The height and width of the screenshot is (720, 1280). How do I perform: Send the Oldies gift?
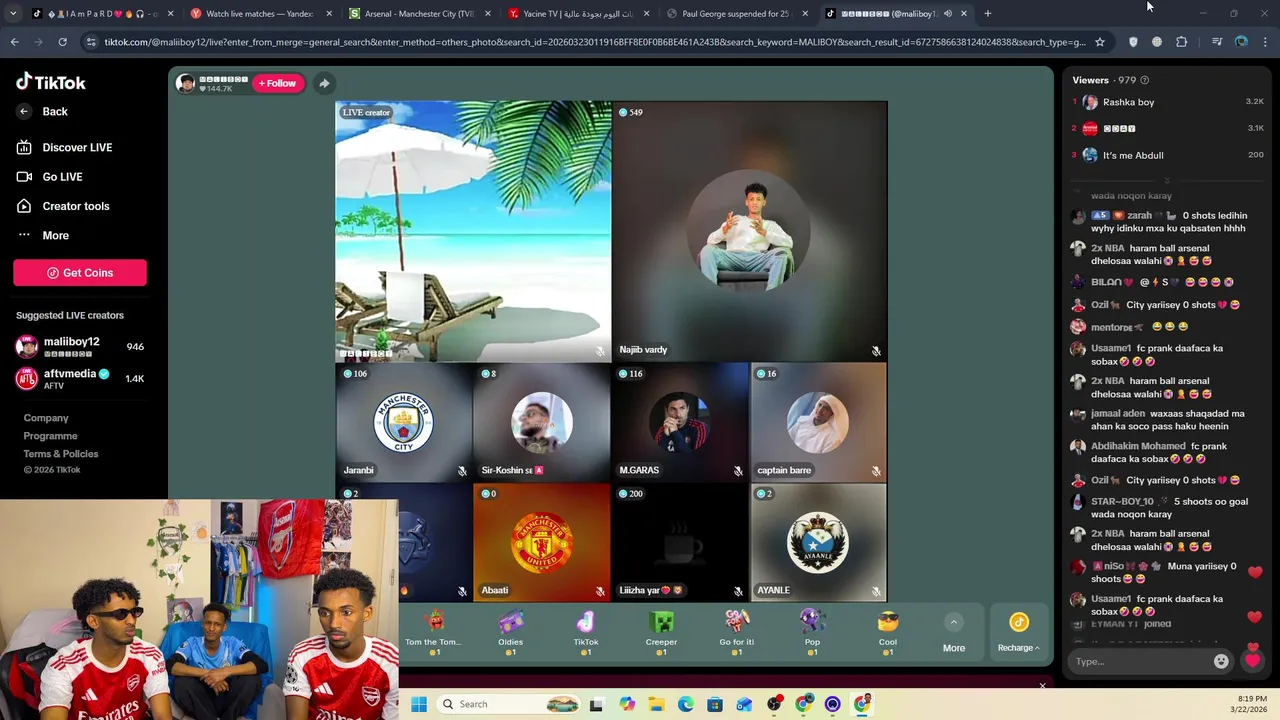(510, 632)
